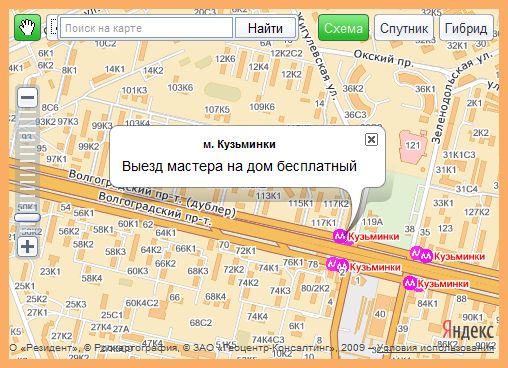Click the building label 127К2

(x=477, y=212)
